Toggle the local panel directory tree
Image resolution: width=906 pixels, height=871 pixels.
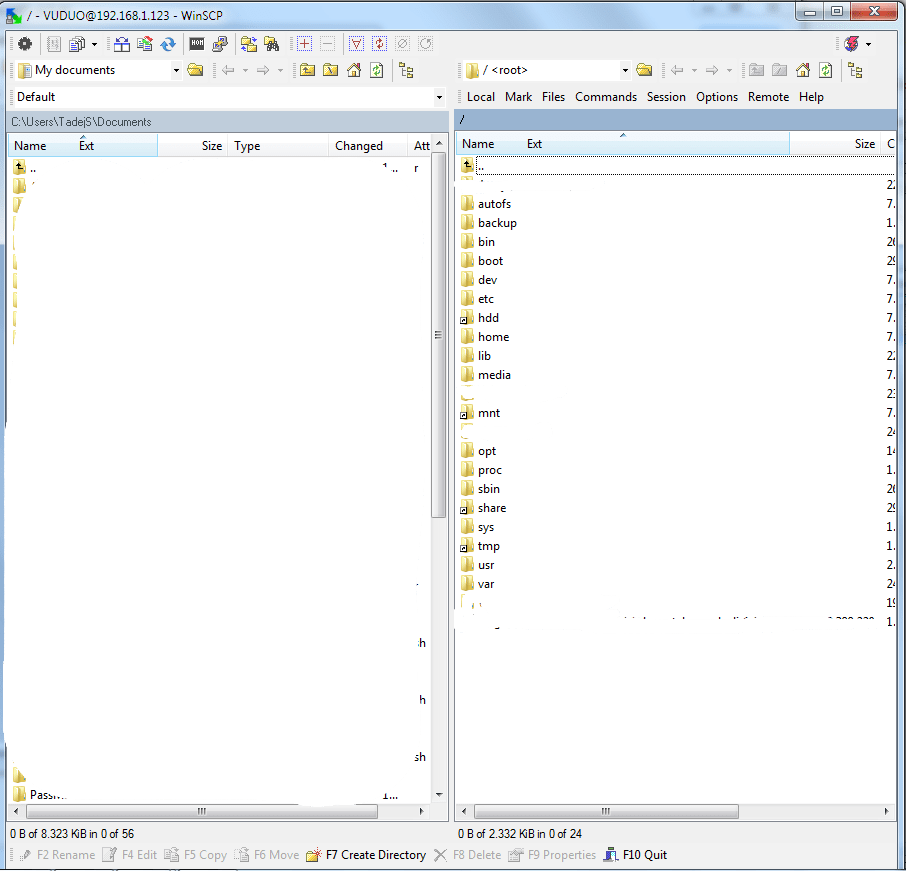click(406, 70)
